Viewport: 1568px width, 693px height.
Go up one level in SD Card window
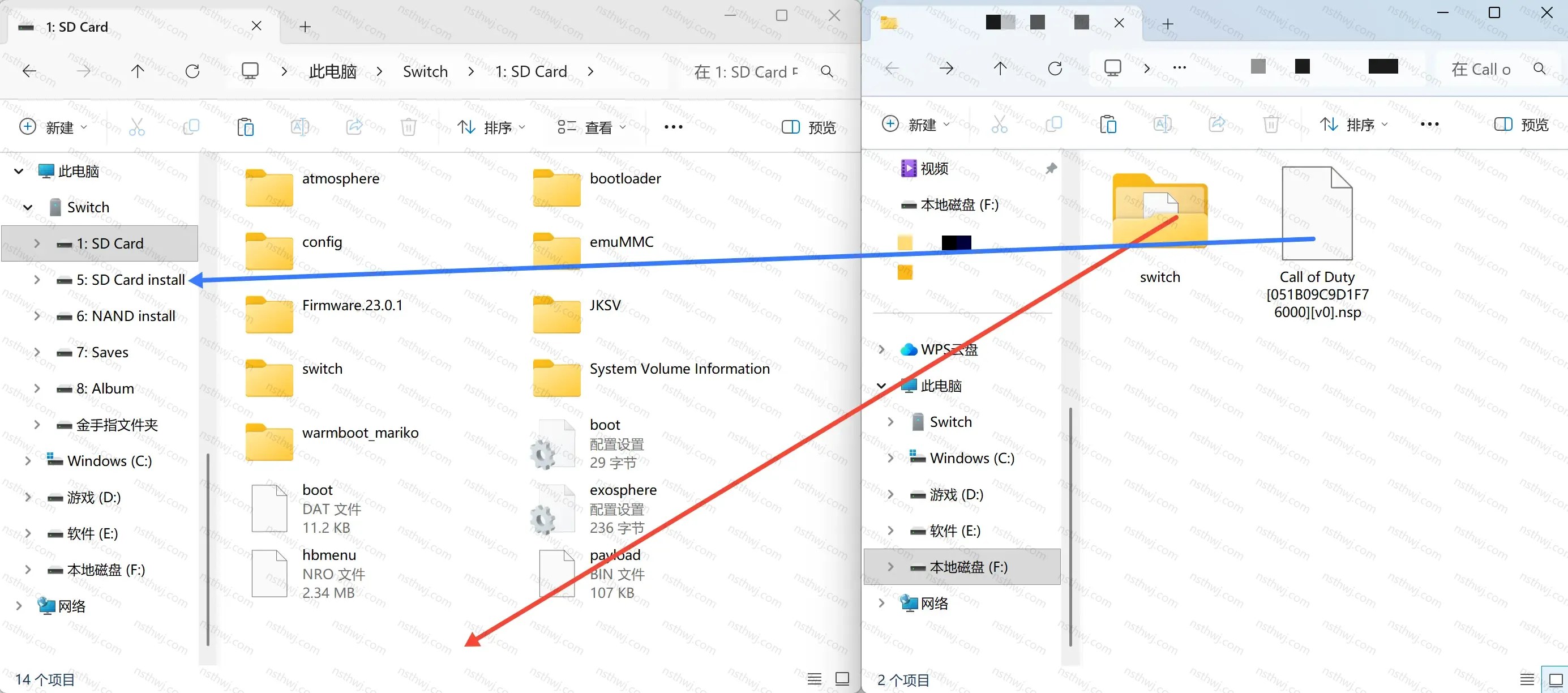click(x=138, y=71)
